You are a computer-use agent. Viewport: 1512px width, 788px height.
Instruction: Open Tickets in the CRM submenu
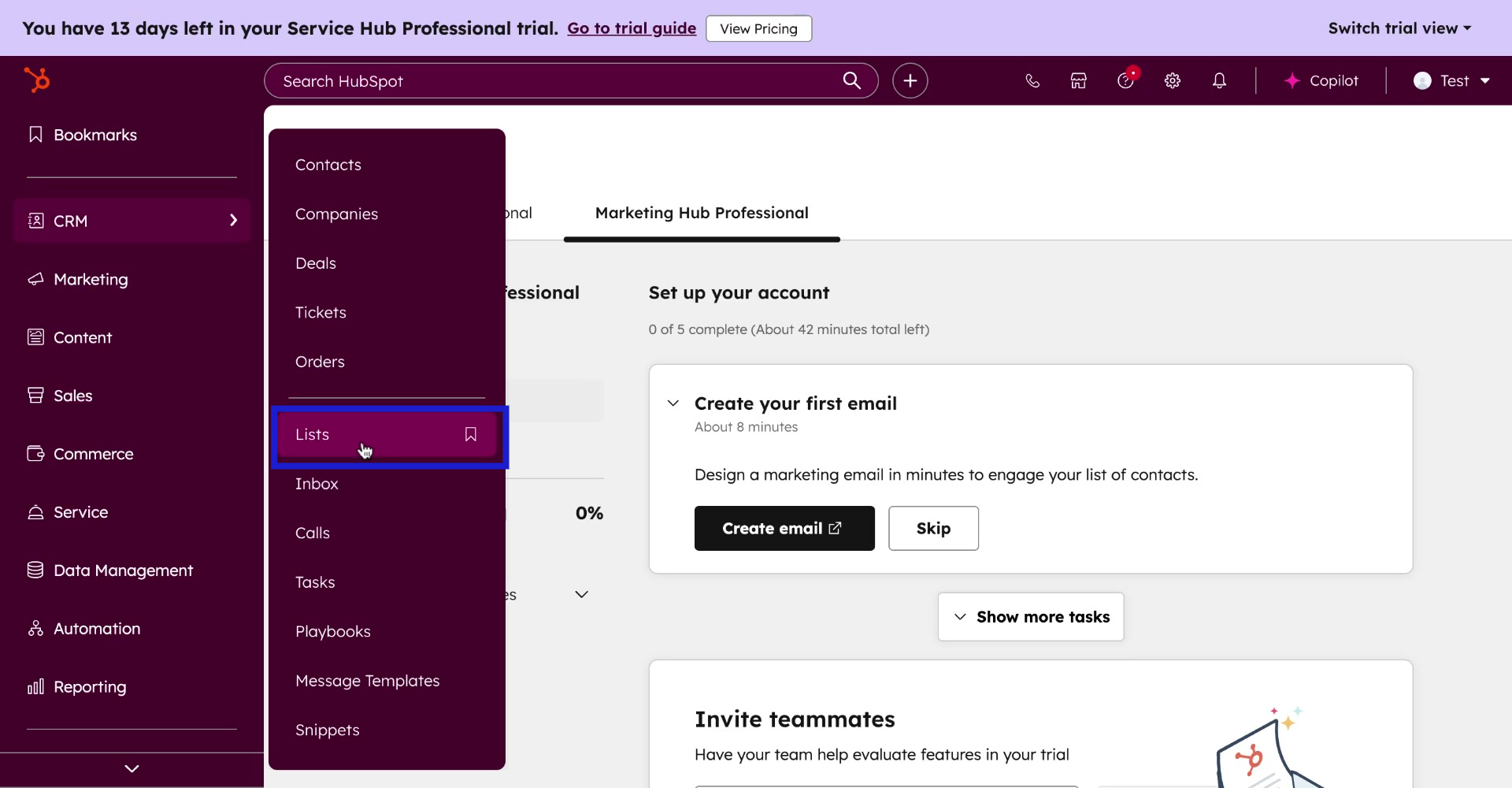tap(321, 312)
